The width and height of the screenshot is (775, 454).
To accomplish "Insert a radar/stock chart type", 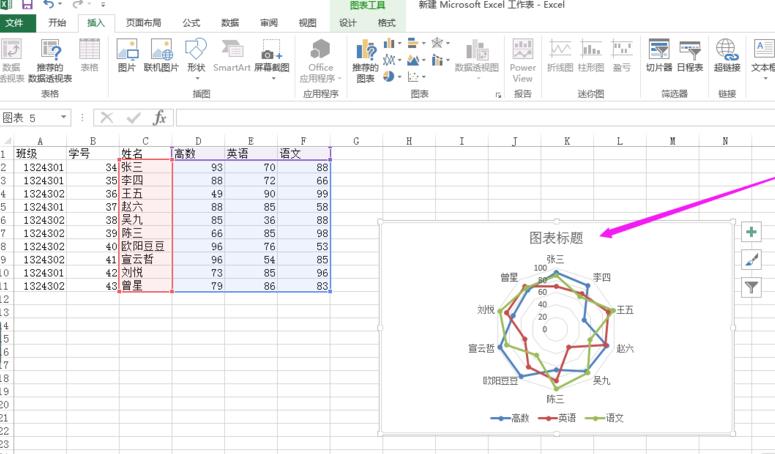I will pyautogui.click(x=437, y=43).
